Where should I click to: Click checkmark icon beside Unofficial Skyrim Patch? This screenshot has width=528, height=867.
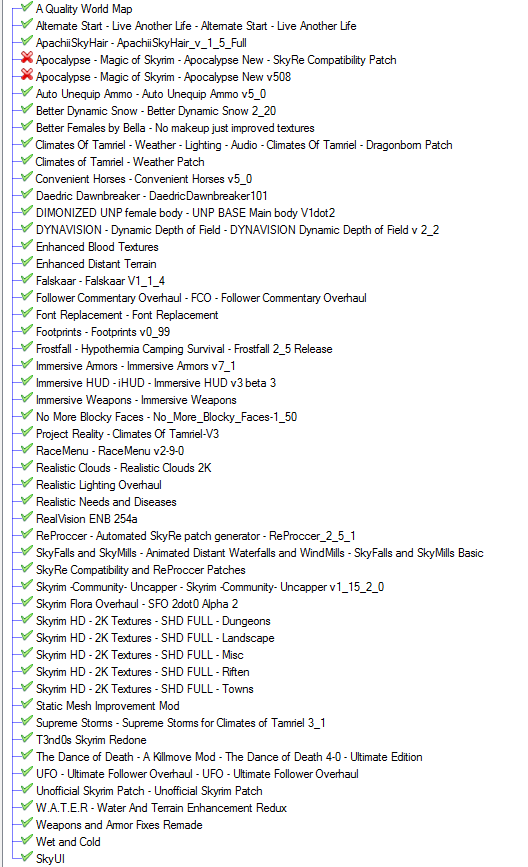[27, 789]
